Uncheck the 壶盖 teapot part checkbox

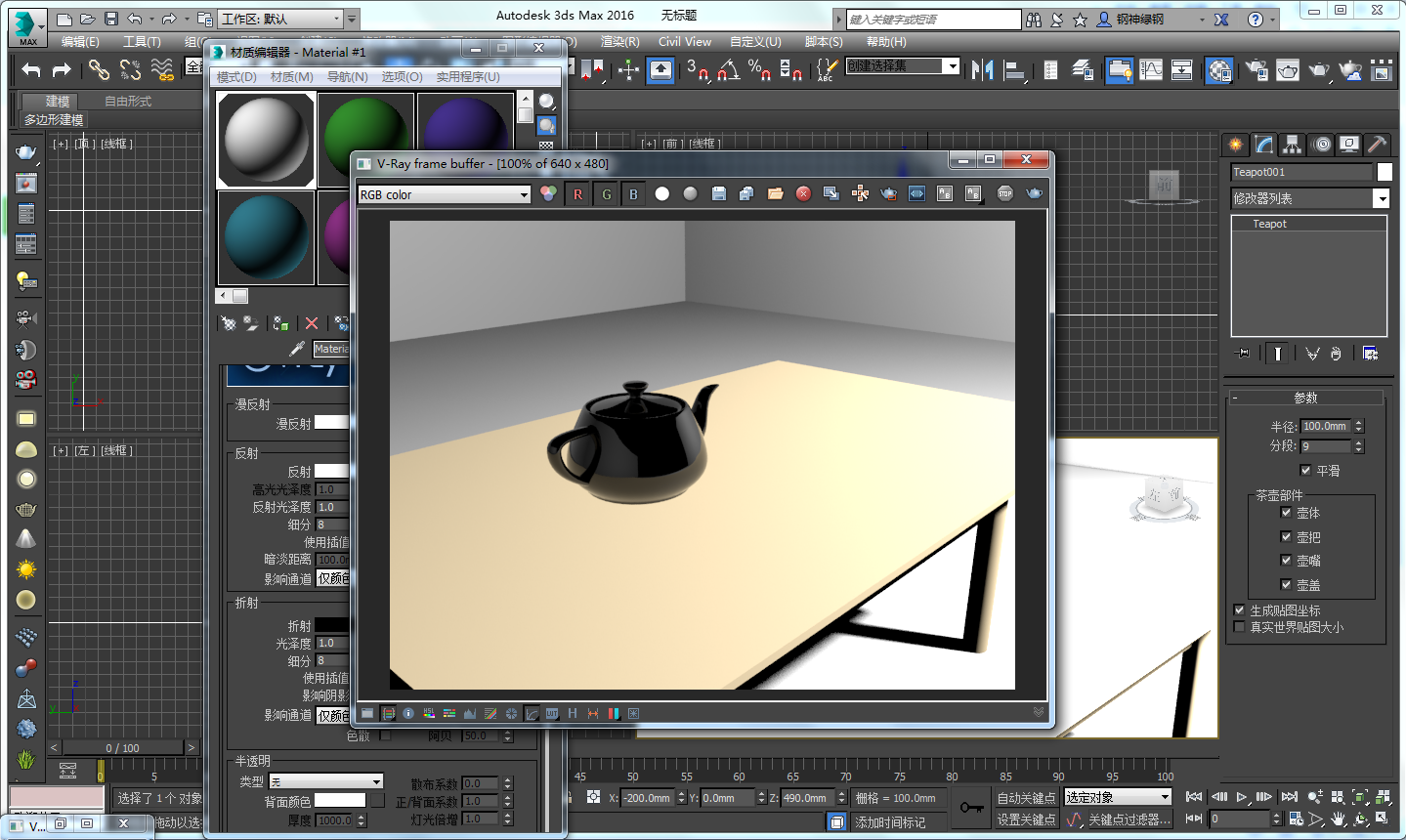[1287, 584]
